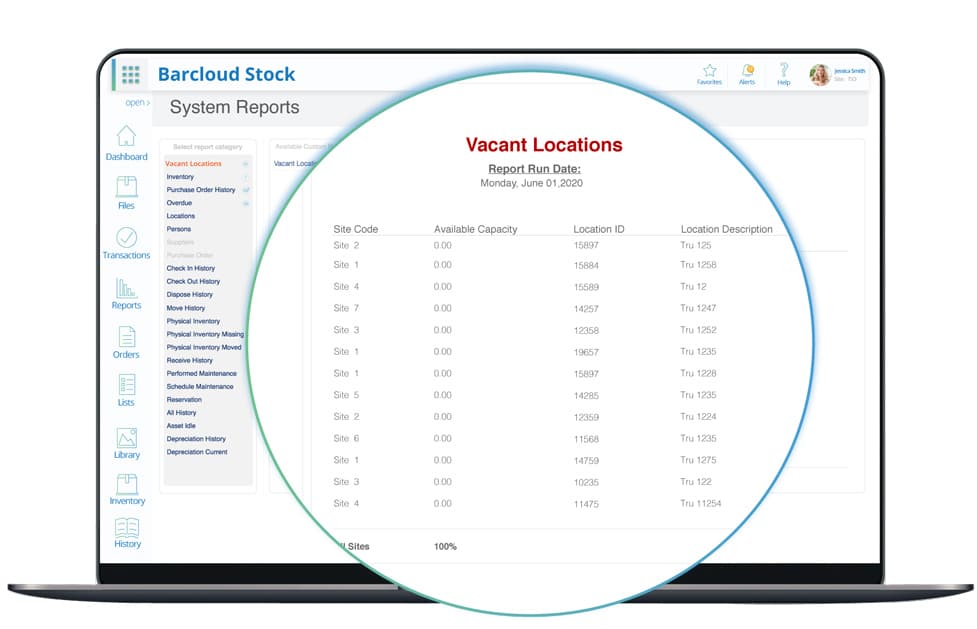
Task: Click Location ID 12358 cell
Action: (x=586, y=330)
